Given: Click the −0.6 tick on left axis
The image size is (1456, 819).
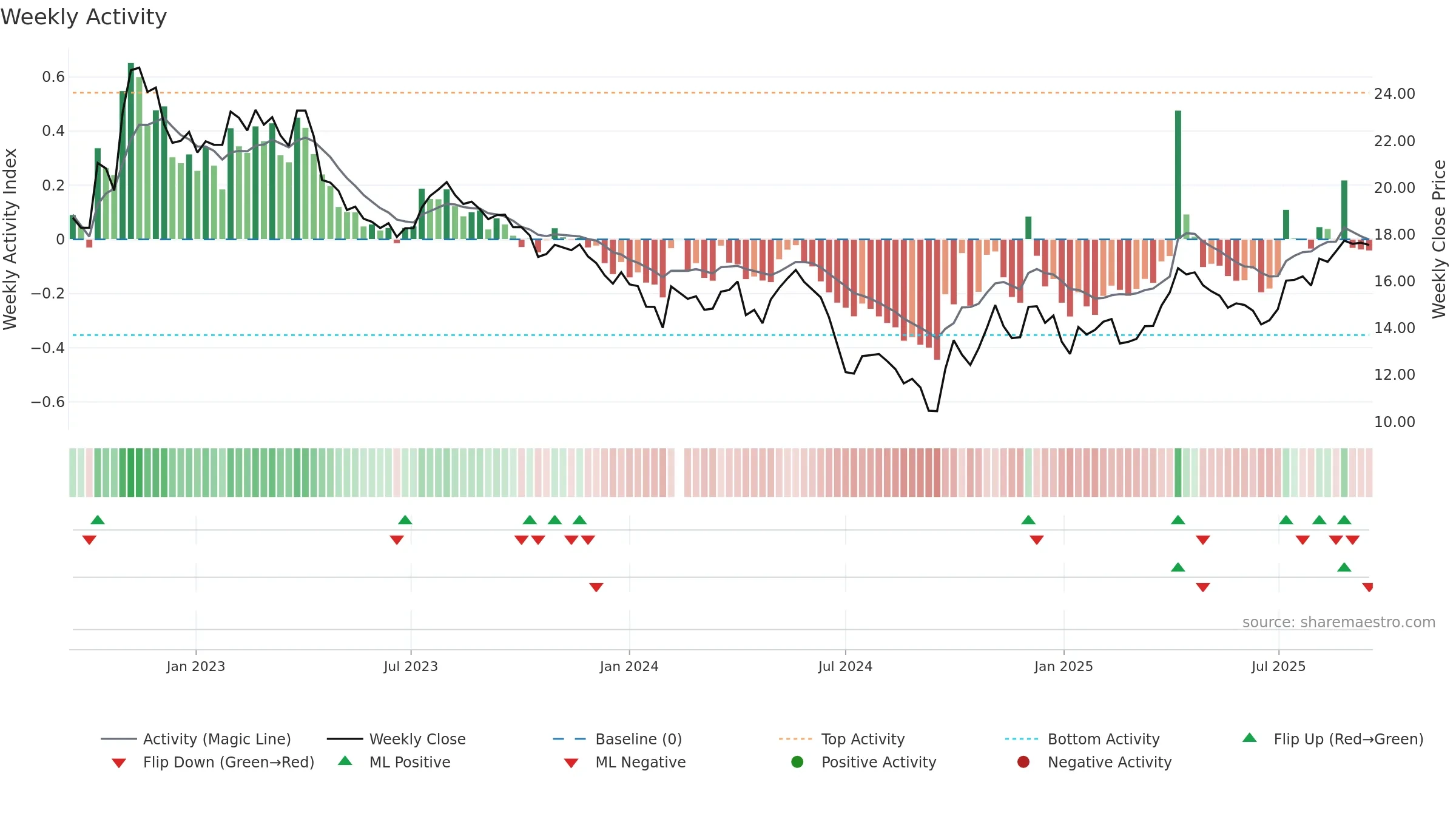Looking at the screenshot, I should (x=48, y=402).
